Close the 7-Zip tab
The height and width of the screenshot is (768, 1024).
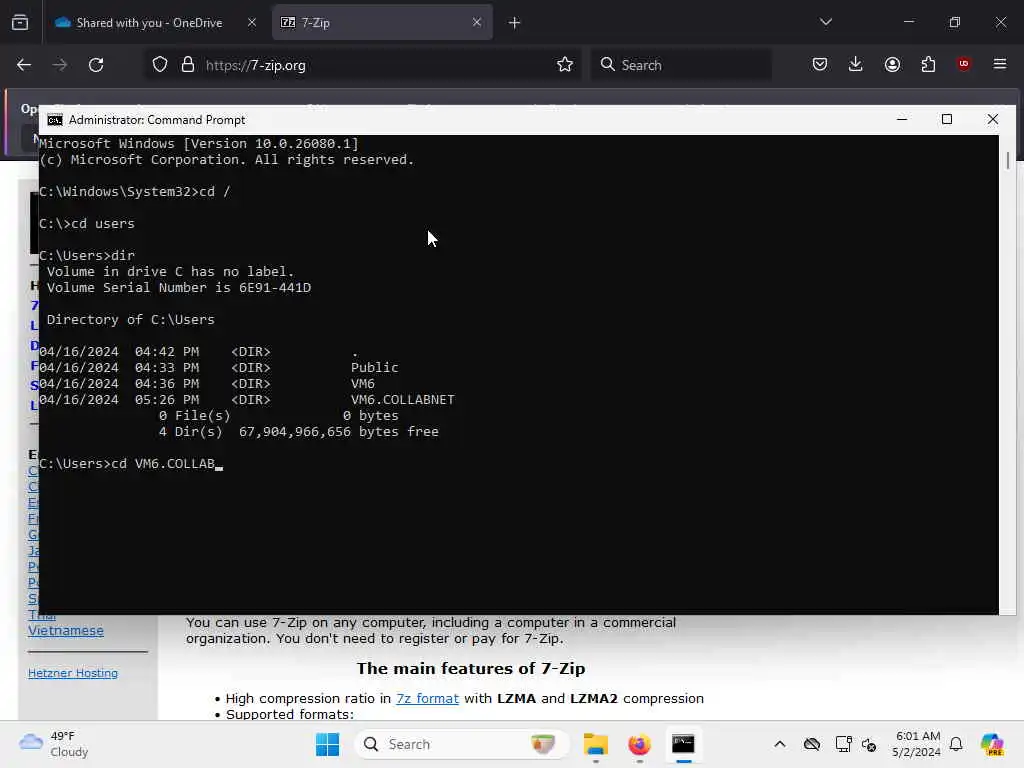pos(477,22)
